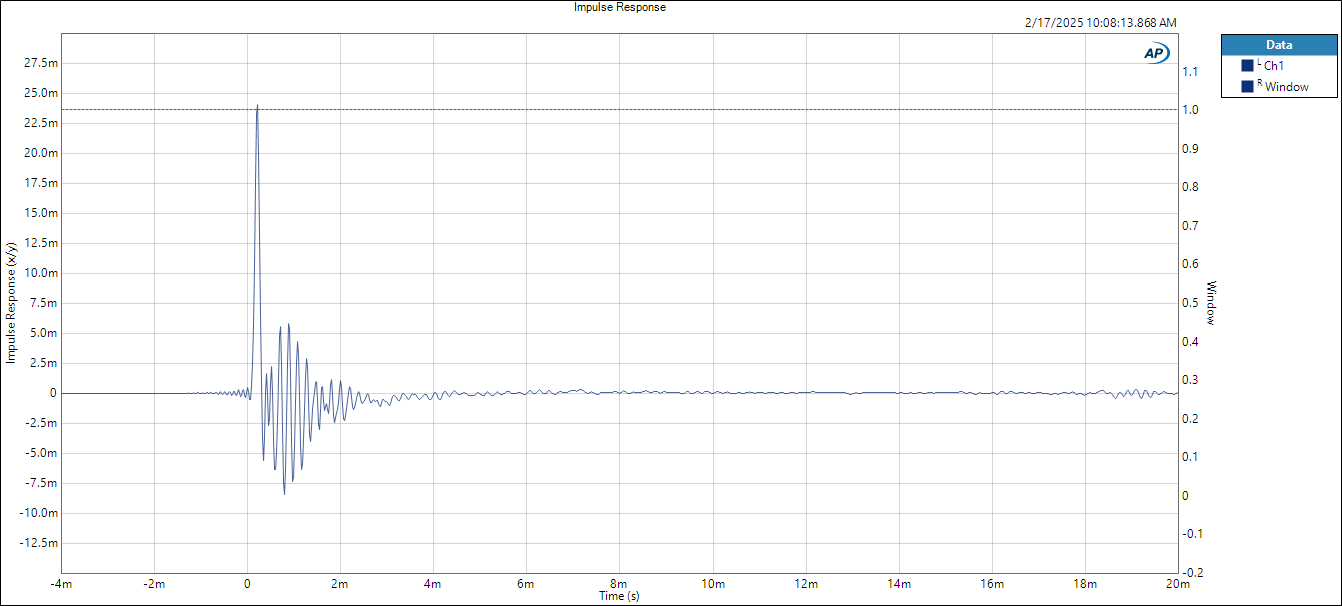Click the 10m time axis value
This screenshot has height=606, width=1342.
pos(712,584)
